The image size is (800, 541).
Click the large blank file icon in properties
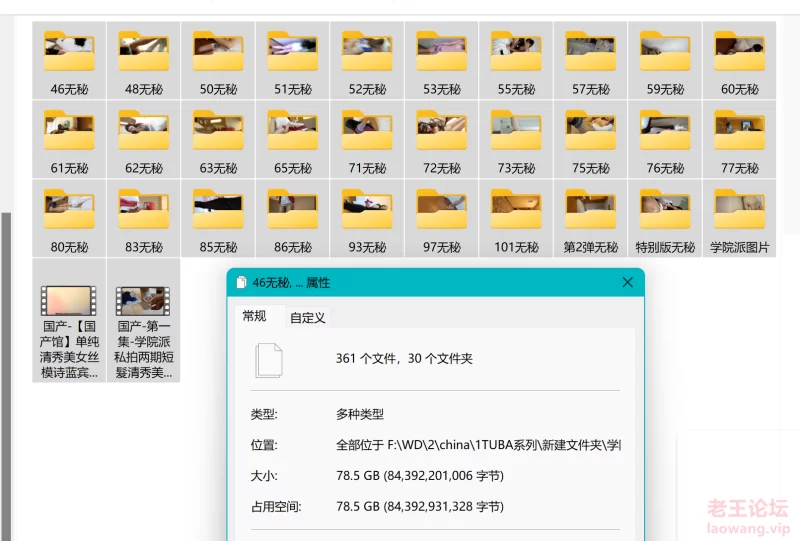tap(269, 360)
